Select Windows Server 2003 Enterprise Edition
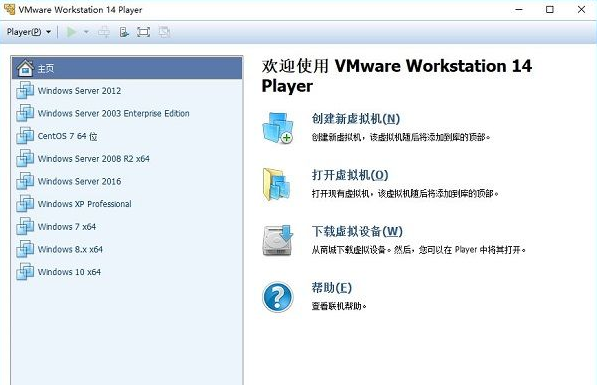The image size is (597, 385). pyautogui.click(x=127, y=113)
